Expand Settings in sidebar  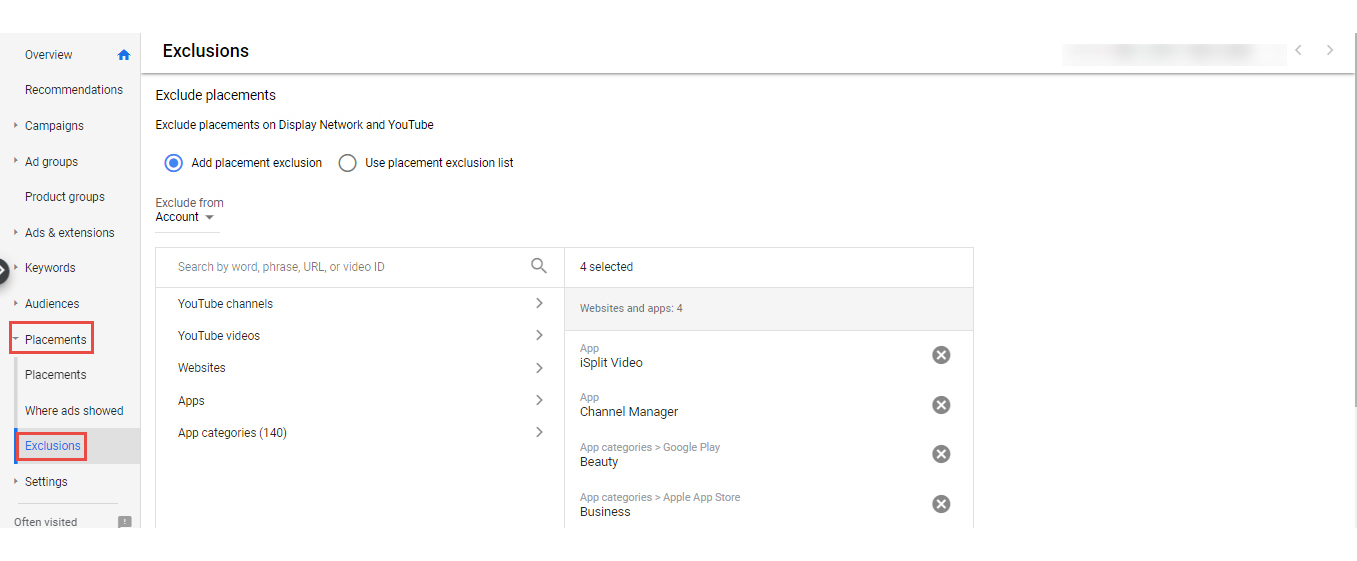coord(16,481)
